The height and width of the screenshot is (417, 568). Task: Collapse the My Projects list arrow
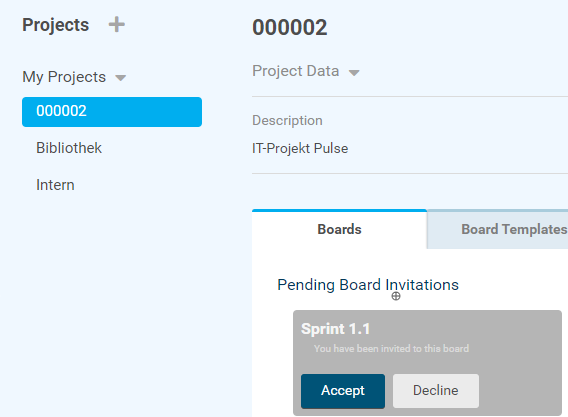tap(120, 78)
